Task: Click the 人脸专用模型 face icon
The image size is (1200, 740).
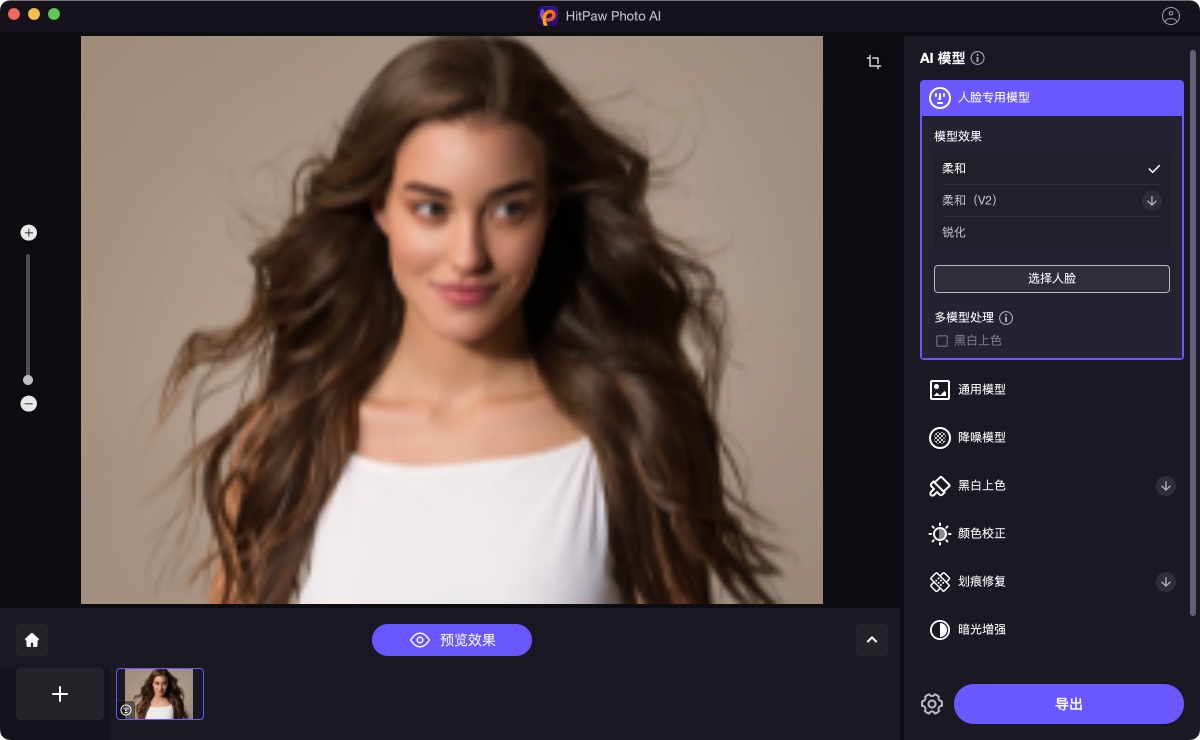Action: click(940, 98)
